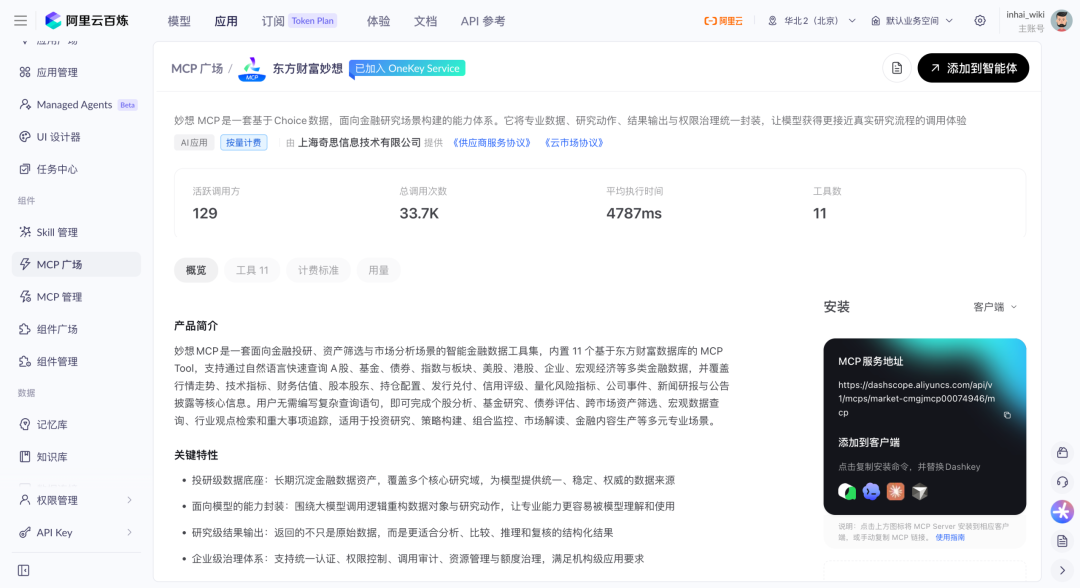Select the green-white client icon
Screen dimensions: 1080x588
[x=847, y=492]
